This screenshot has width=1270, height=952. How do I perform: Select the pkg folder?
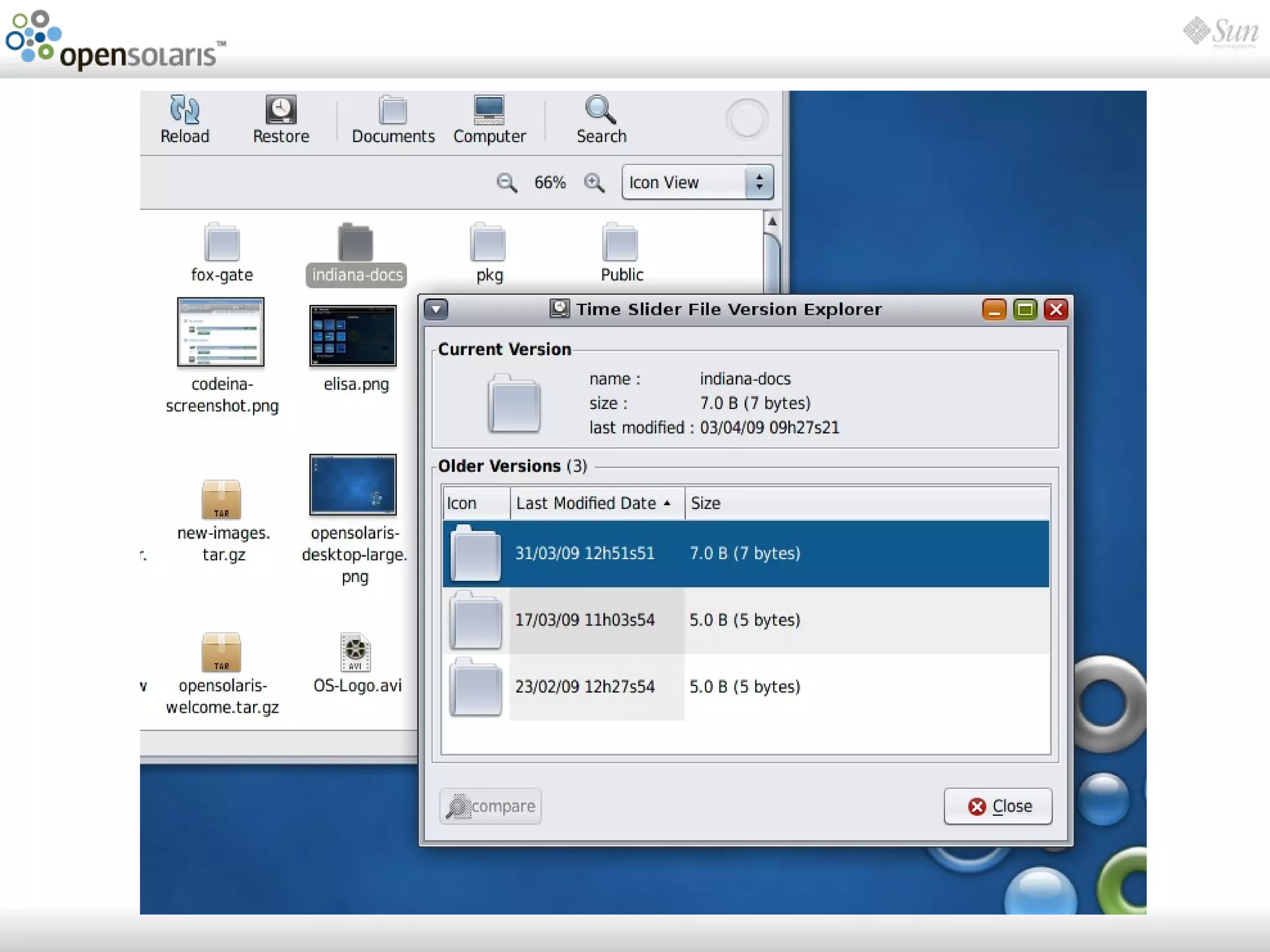pyautogui.click(x=488, y=242)
